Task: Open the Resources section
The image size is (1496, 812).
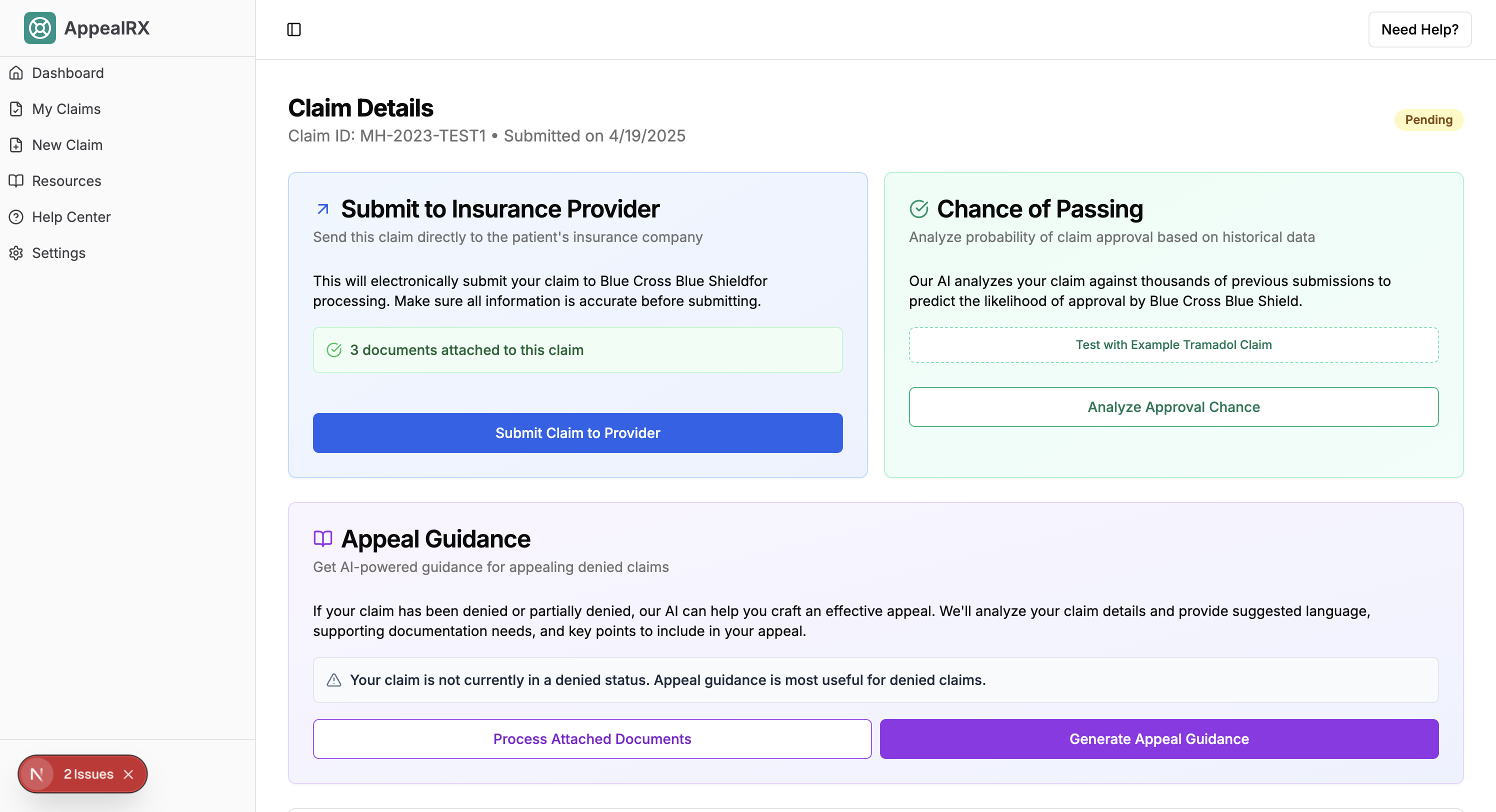Action: (67, 181)
